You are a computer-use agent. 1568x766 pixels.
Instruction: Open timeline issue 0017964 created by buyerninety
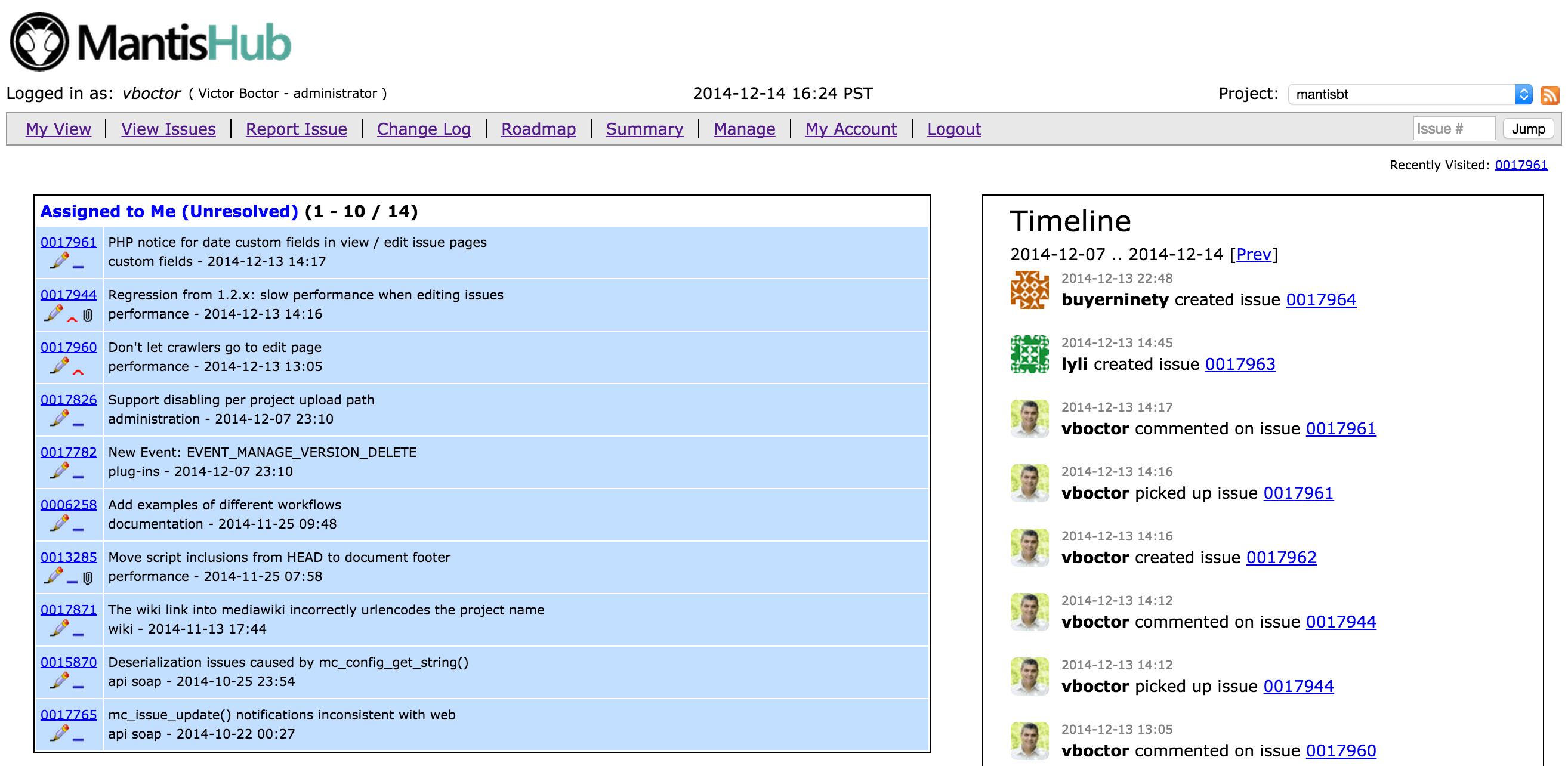pyautogui.click(x=1321, y=299)
